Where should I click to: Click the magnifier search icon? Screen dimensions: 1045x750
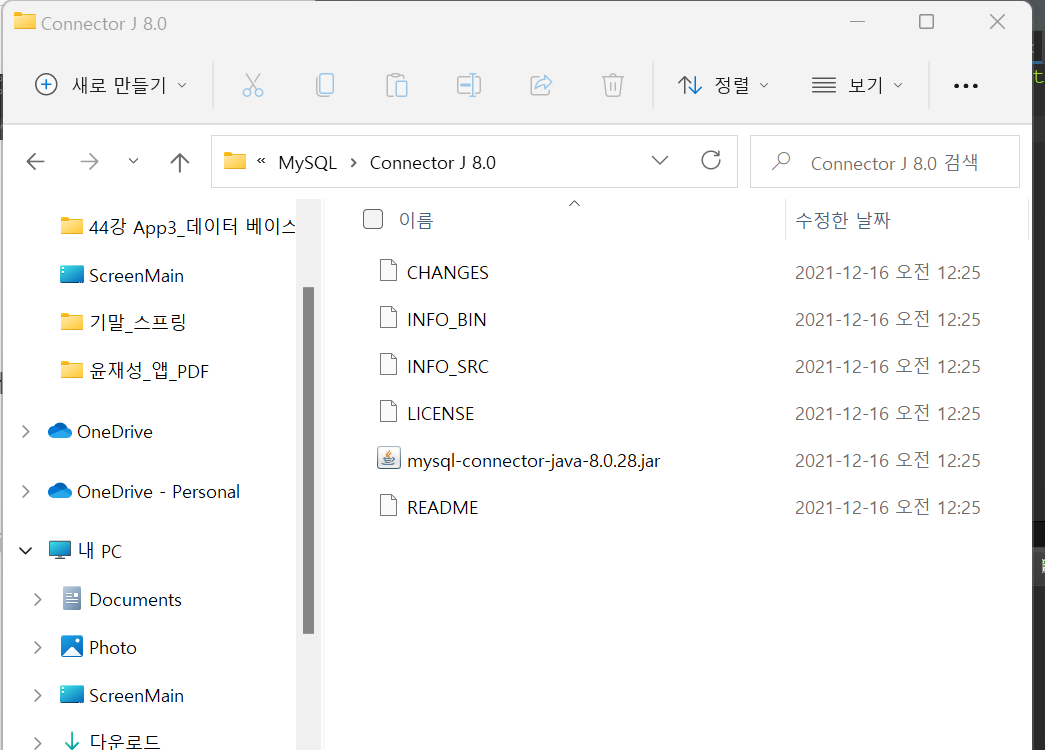coord(780,161)
